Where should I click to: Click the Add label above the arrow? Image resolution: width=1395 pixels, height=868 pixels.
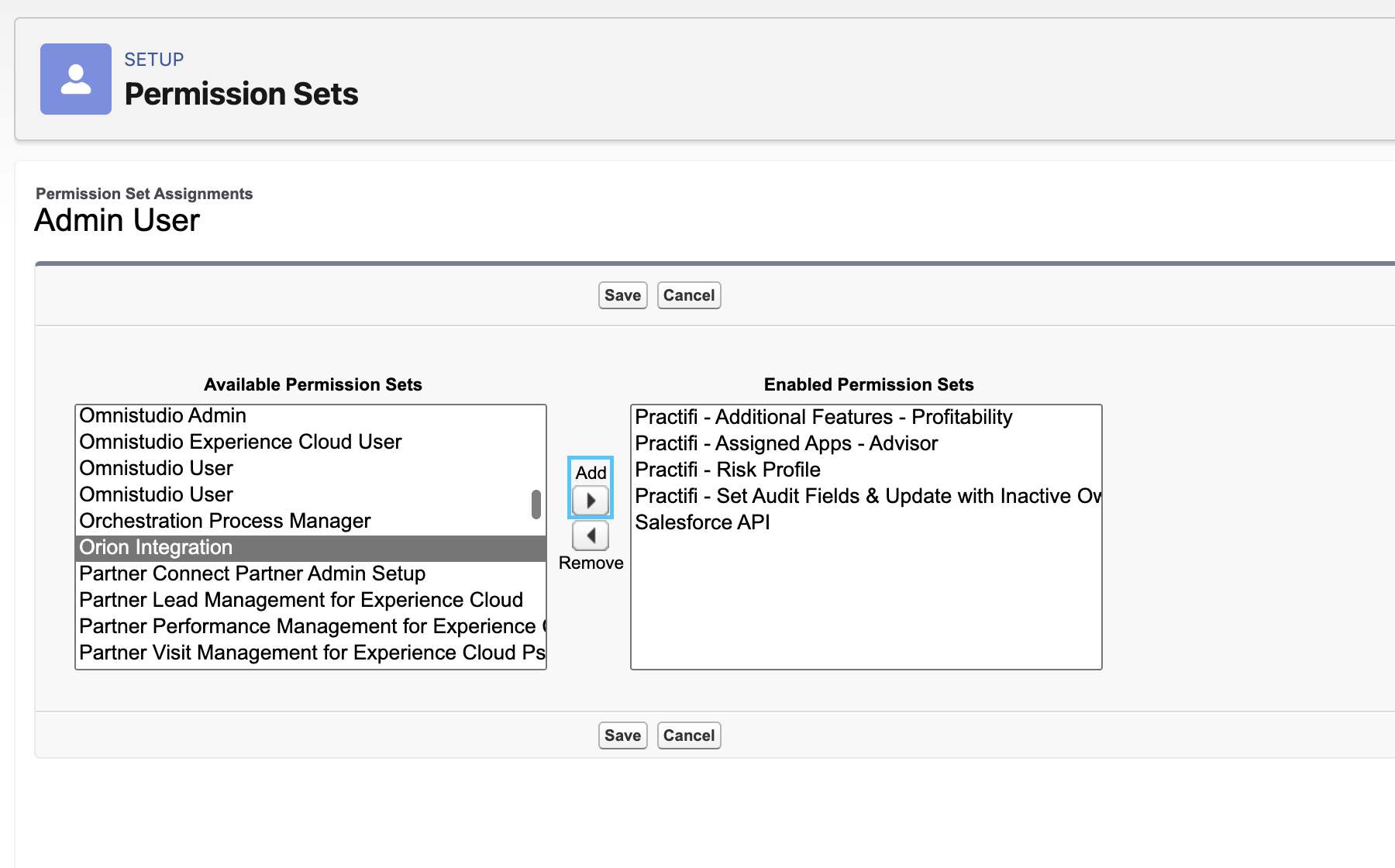click(591, 473)
